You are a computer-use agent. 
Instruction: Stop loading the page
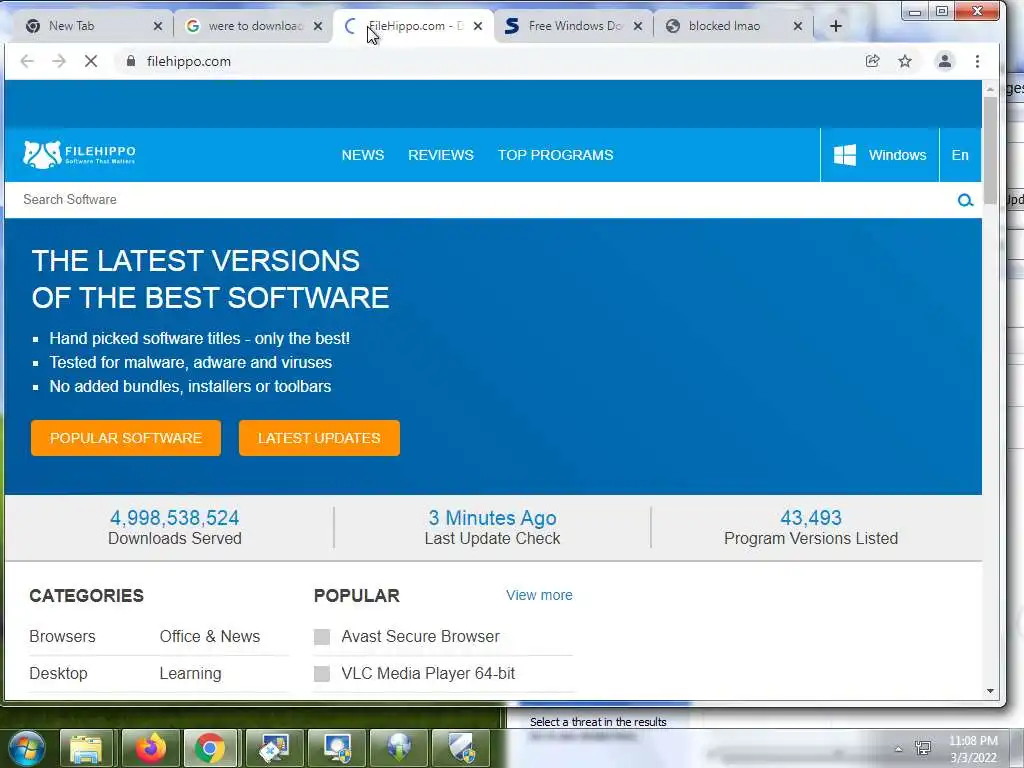91,61
